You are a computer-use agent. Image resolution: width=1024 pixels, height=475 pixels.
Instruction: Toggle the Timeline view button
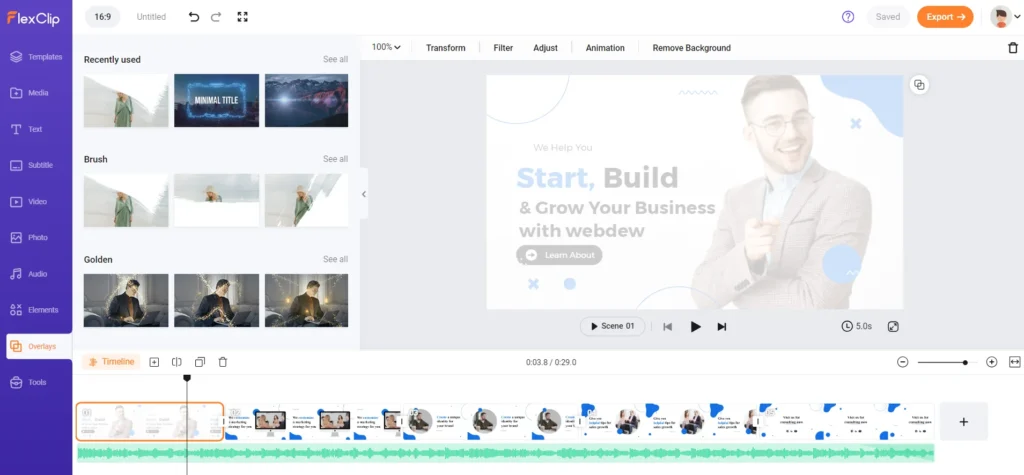[111, 362]
